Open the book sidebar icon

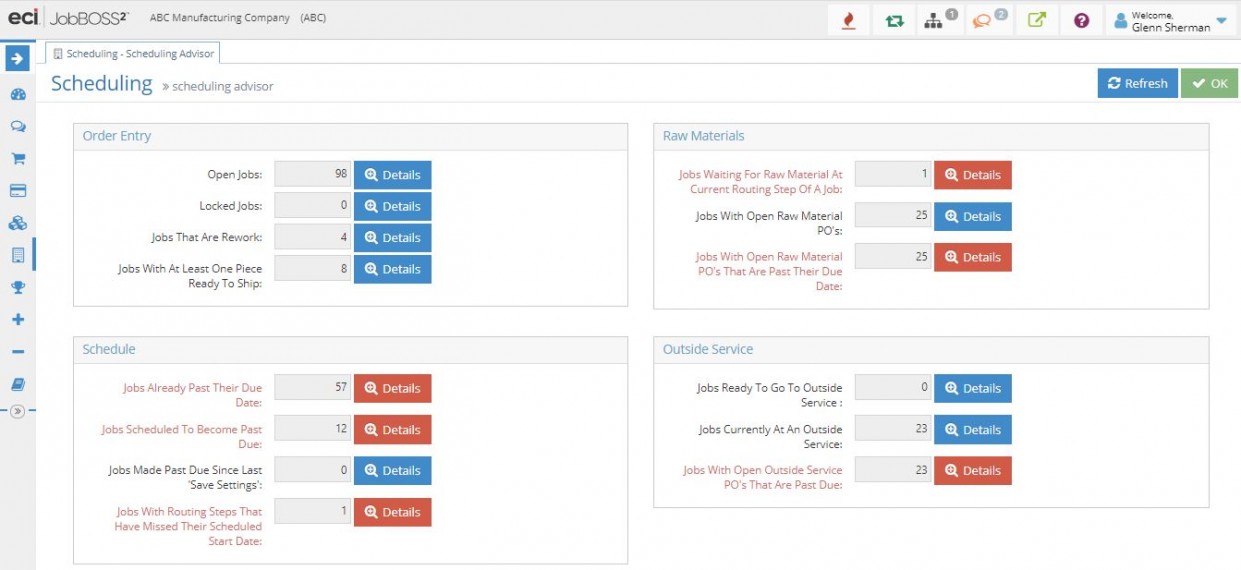tap(17, 384)
